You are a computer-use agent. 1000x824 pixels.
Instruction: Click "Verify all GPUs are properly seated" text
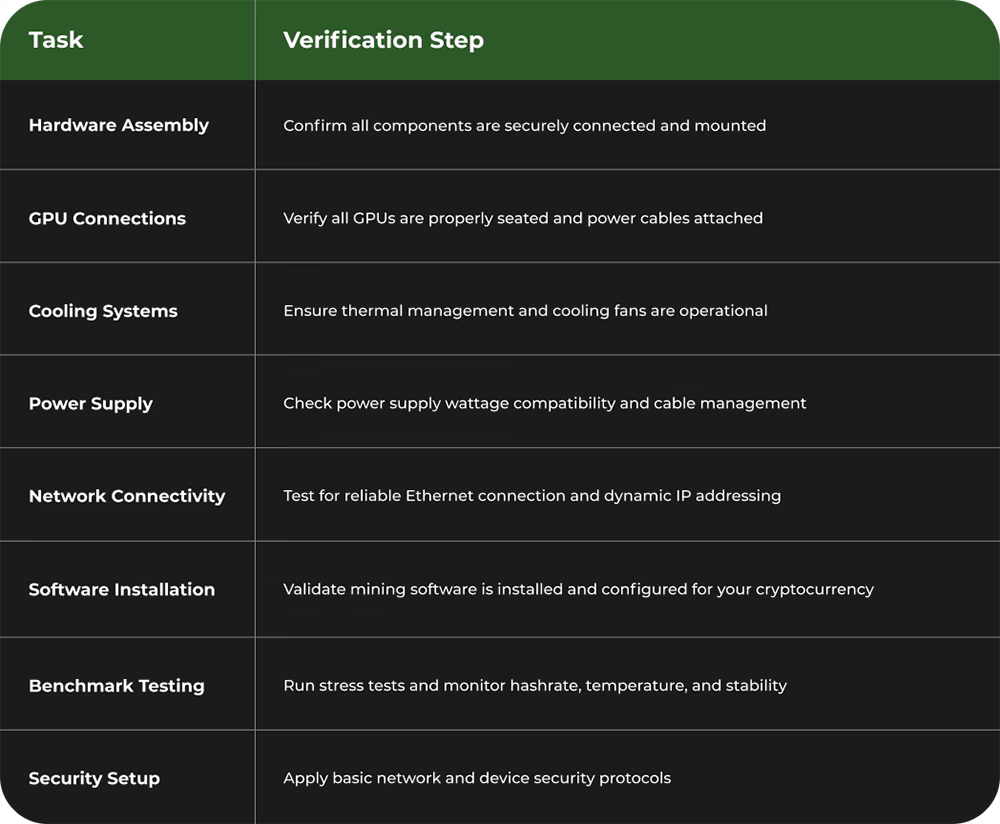point(416,218)
